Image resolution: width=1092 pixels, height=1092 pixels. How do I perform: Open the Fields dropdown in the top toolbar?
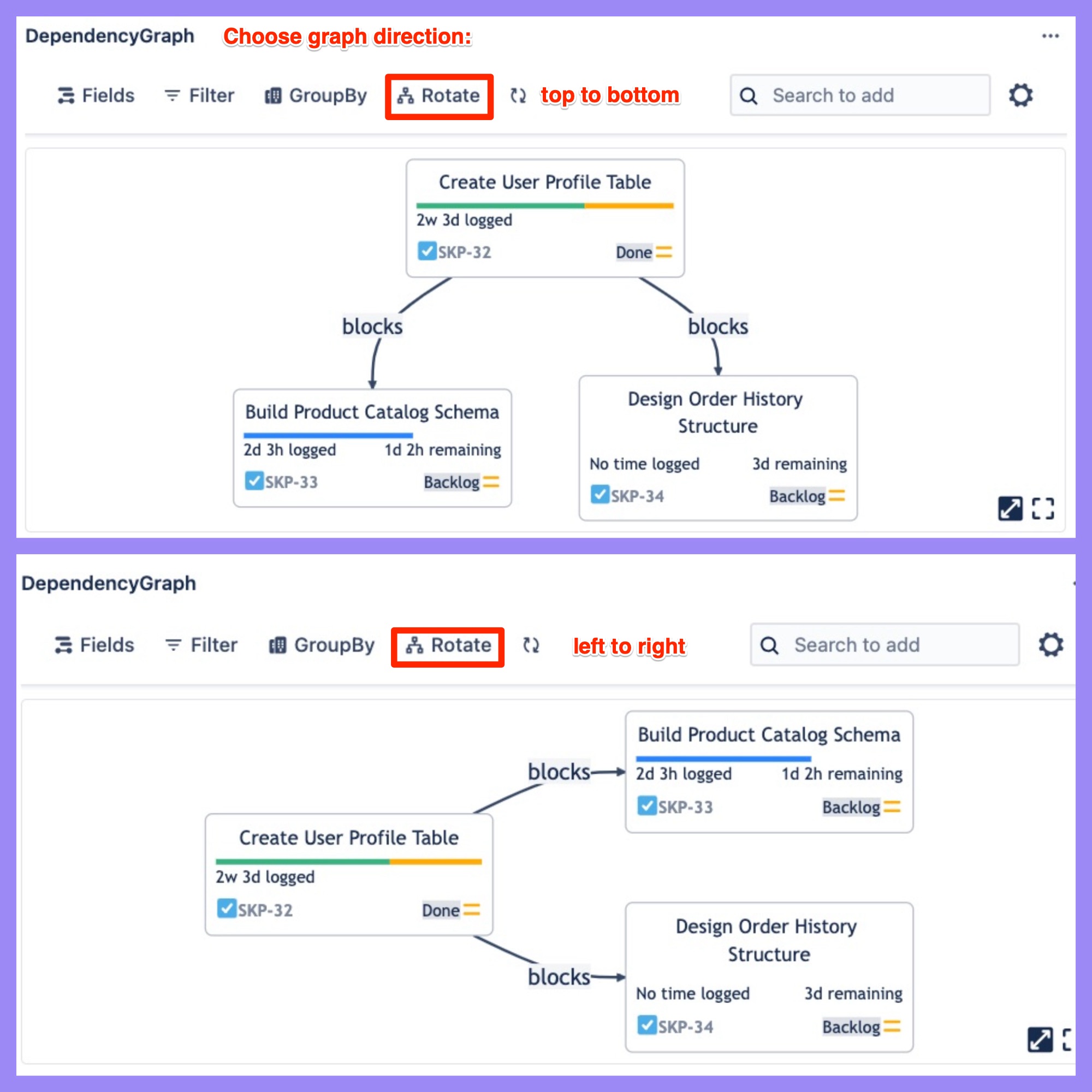[96, 96]
